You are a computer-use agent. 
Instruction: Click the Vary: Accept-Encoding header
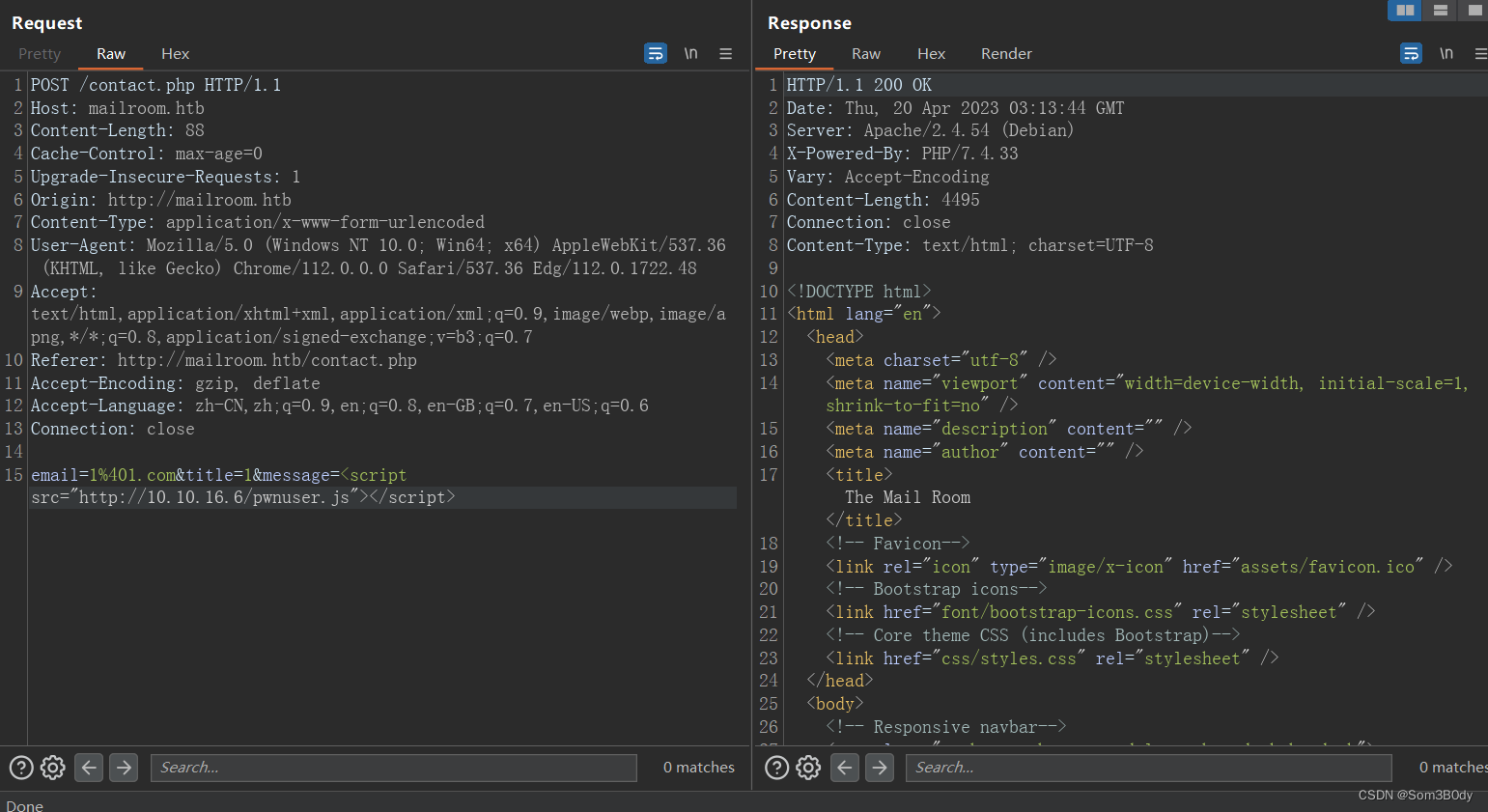888,177
